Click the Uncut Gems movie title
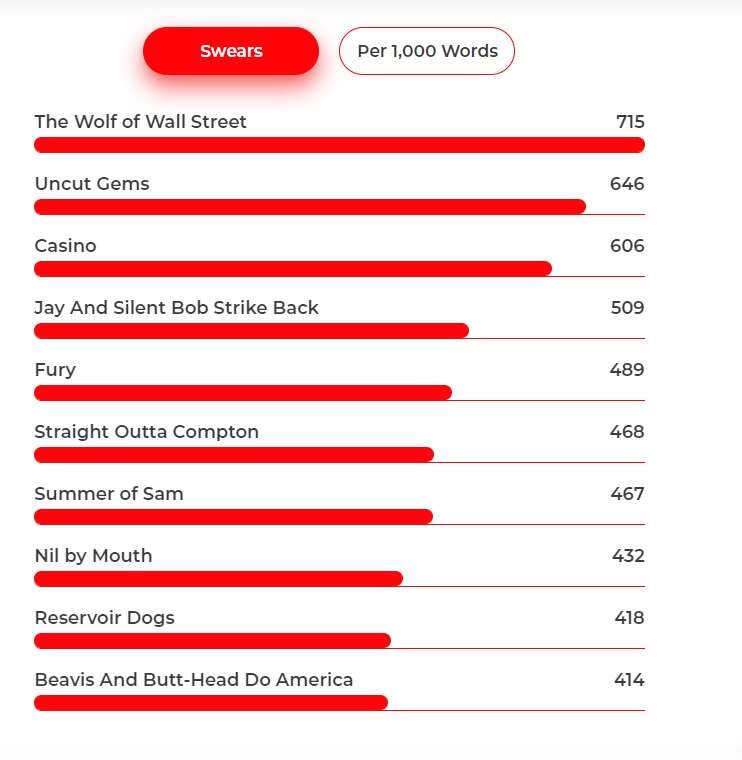The image size is (742, 760). click(92, 184)
